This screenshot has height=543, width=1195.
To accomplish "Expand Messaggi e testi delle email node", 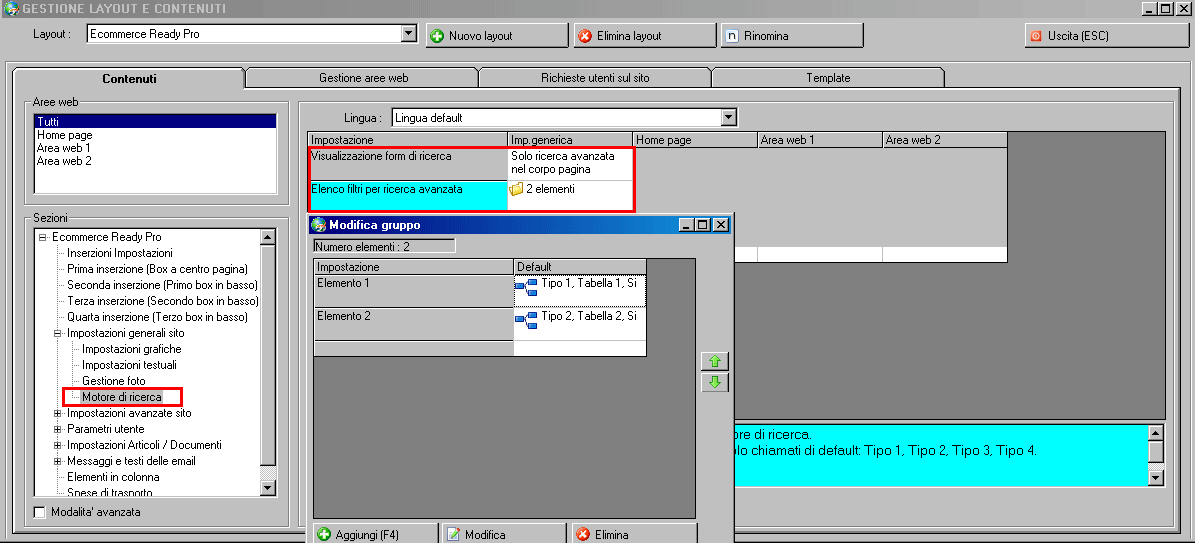I will (x=58, y=461).
